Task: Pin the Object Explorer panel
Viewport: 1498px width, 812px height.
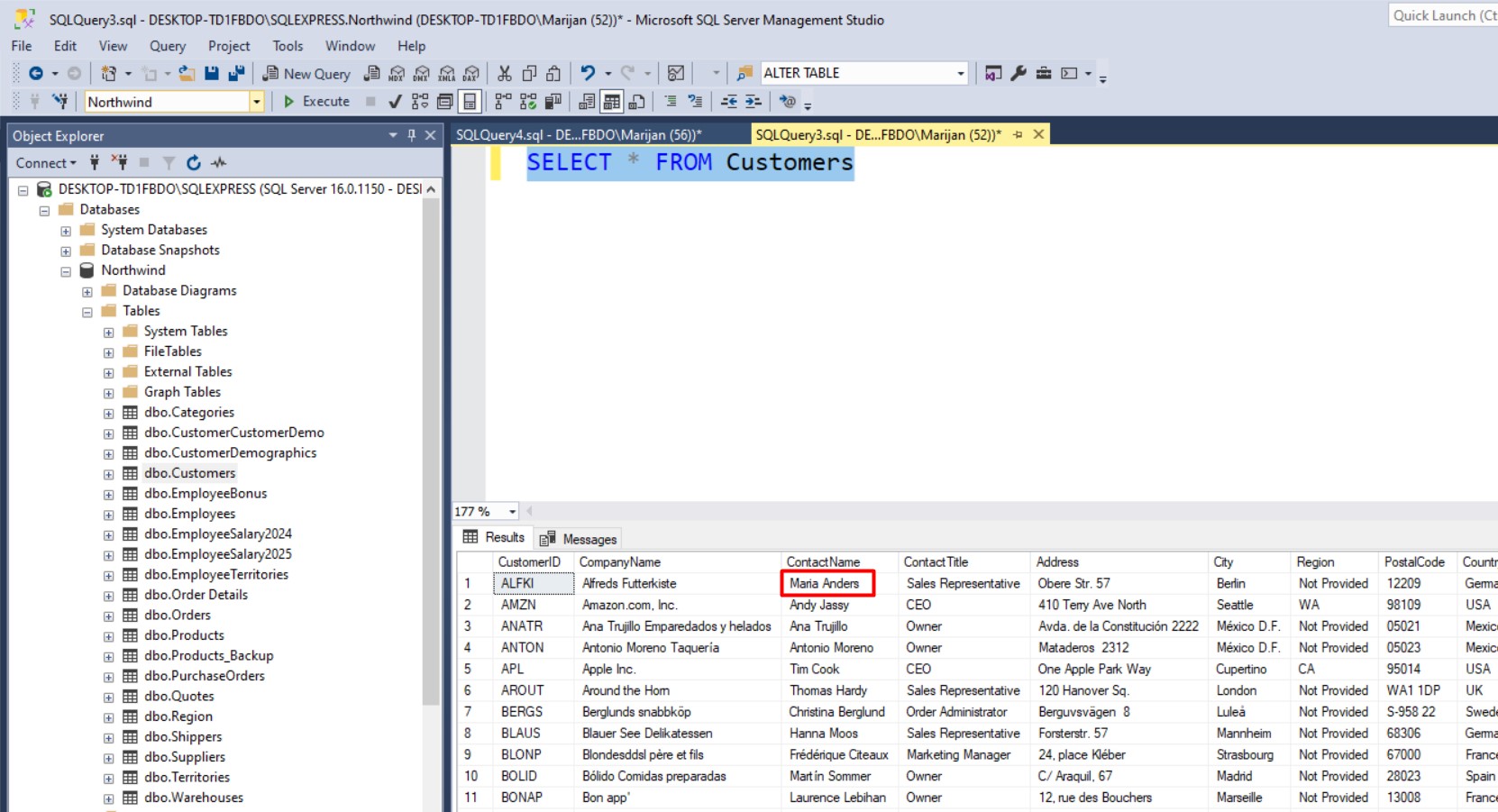Action: pyautogui.click(x=412, y=135)
